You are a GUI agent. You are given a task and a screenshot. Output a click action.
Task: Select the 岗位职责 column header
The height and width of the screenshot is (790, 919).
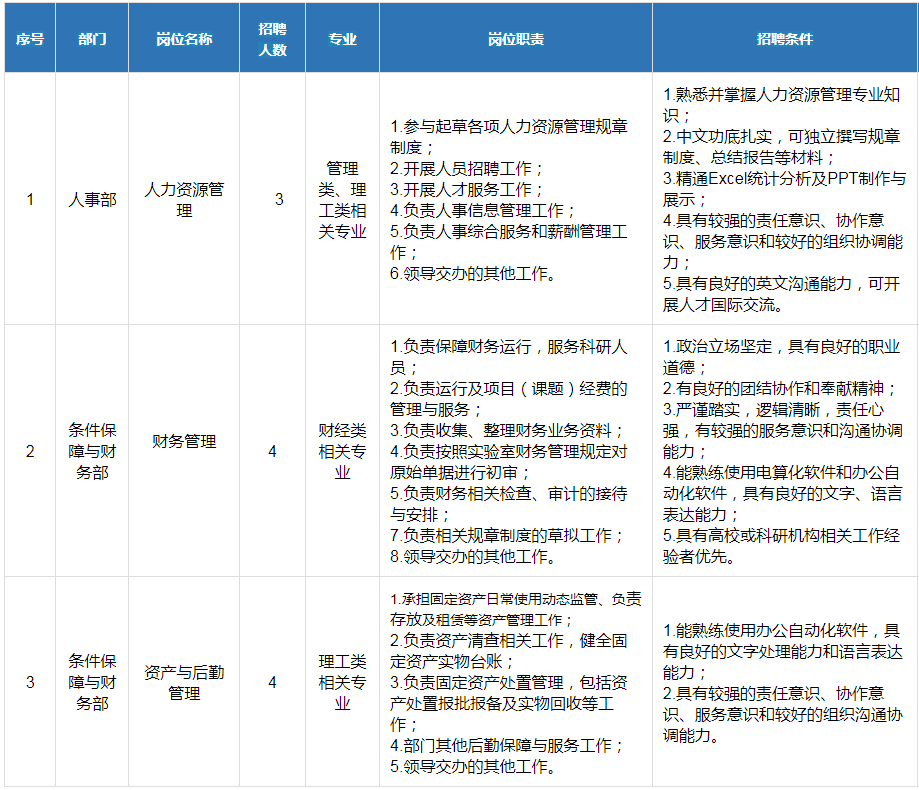click(x=516, y=39)
